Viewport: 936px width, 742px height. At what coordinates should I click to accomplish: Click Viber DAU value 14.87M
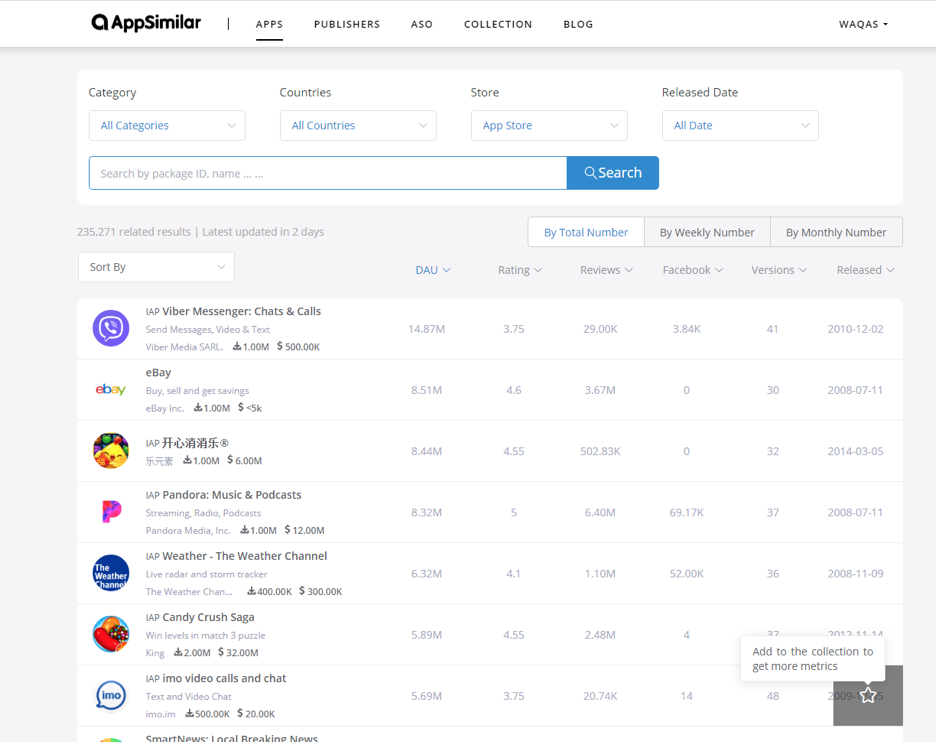pos(426,329)
